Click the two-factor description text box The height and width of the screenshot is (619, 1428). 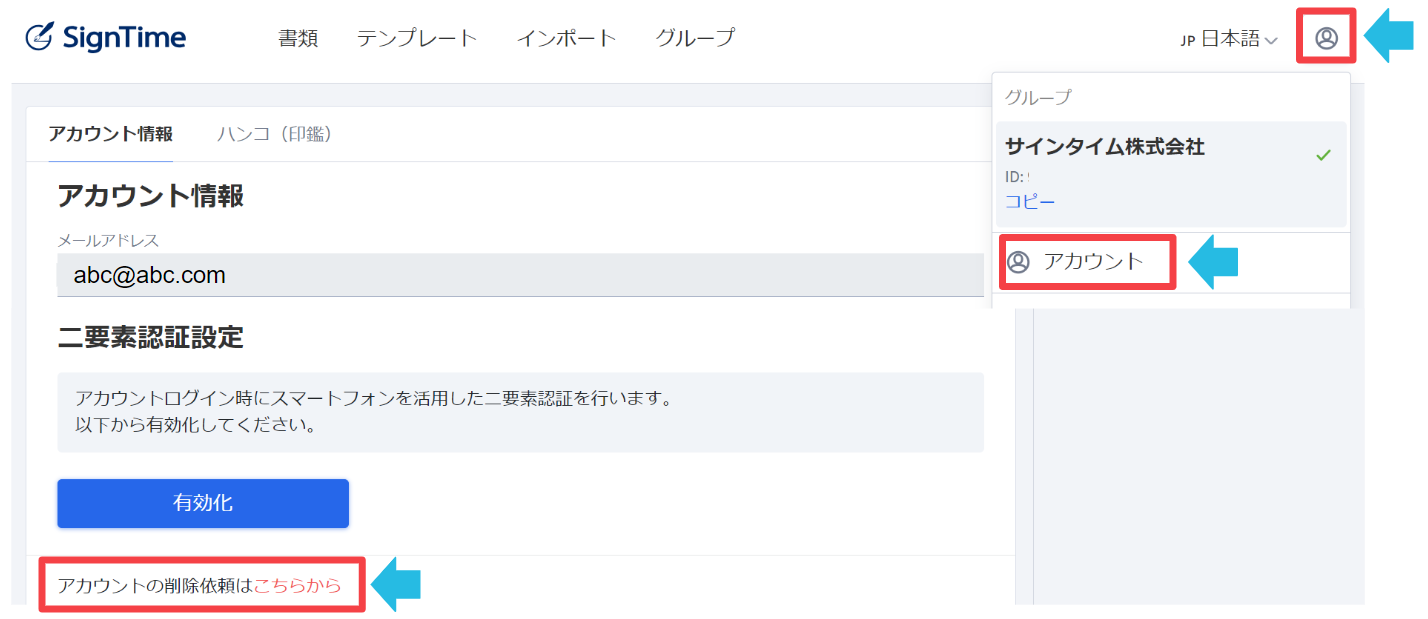520,412
